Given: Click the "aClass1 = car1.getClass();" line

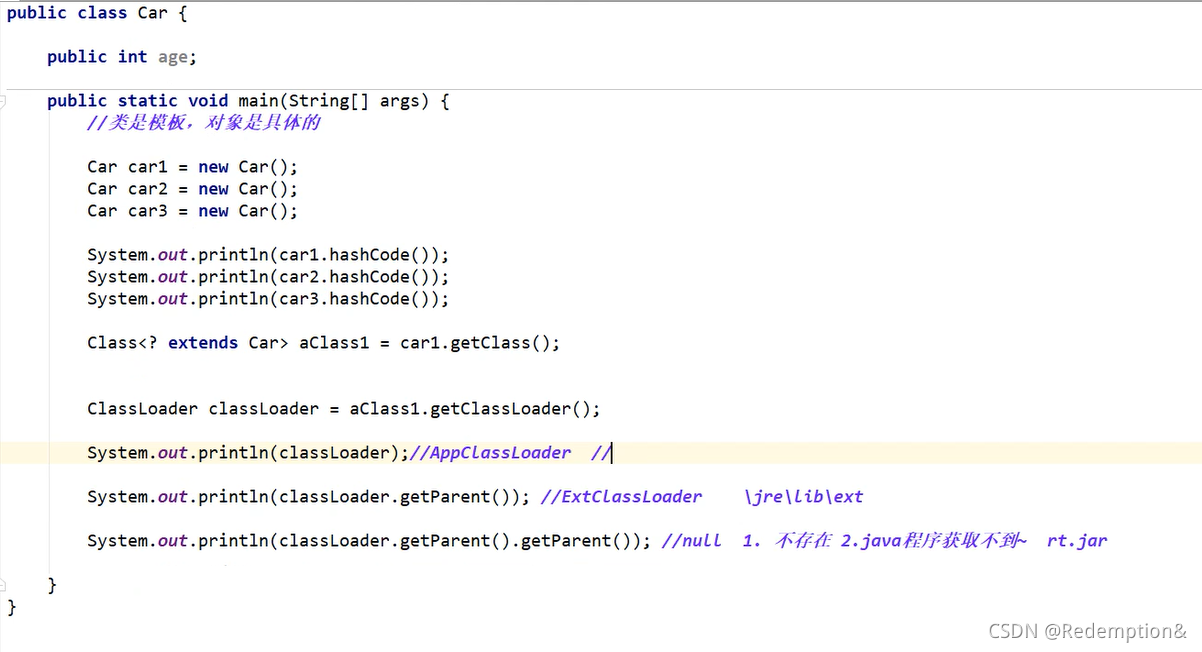Looking at the screenshot, I should (x=324, y=343).
